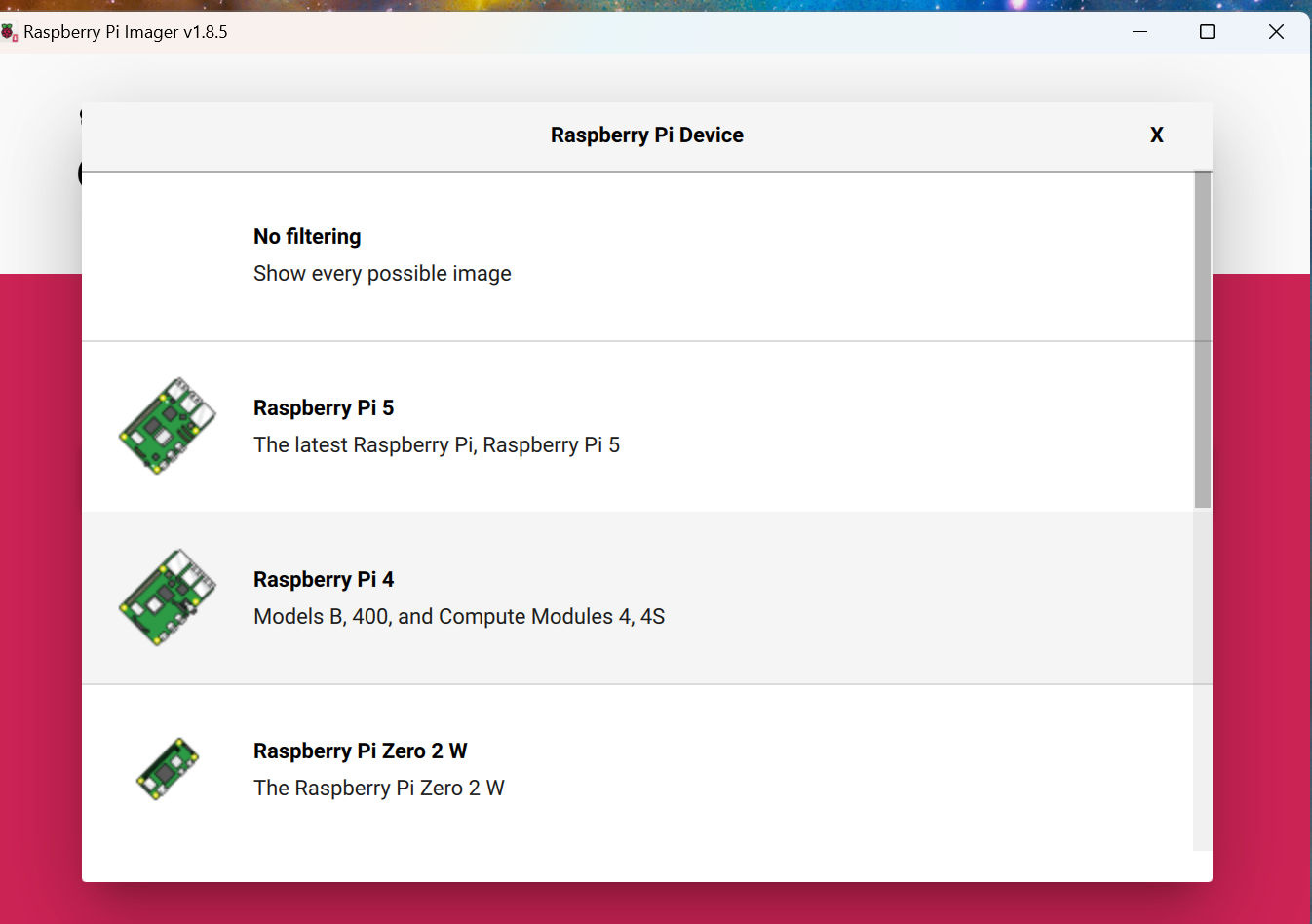Click 'The latest Raspberry Pi' description text
Image resolution: width=1312 pixels, height=924 pixels.
(x=436, y=445)
